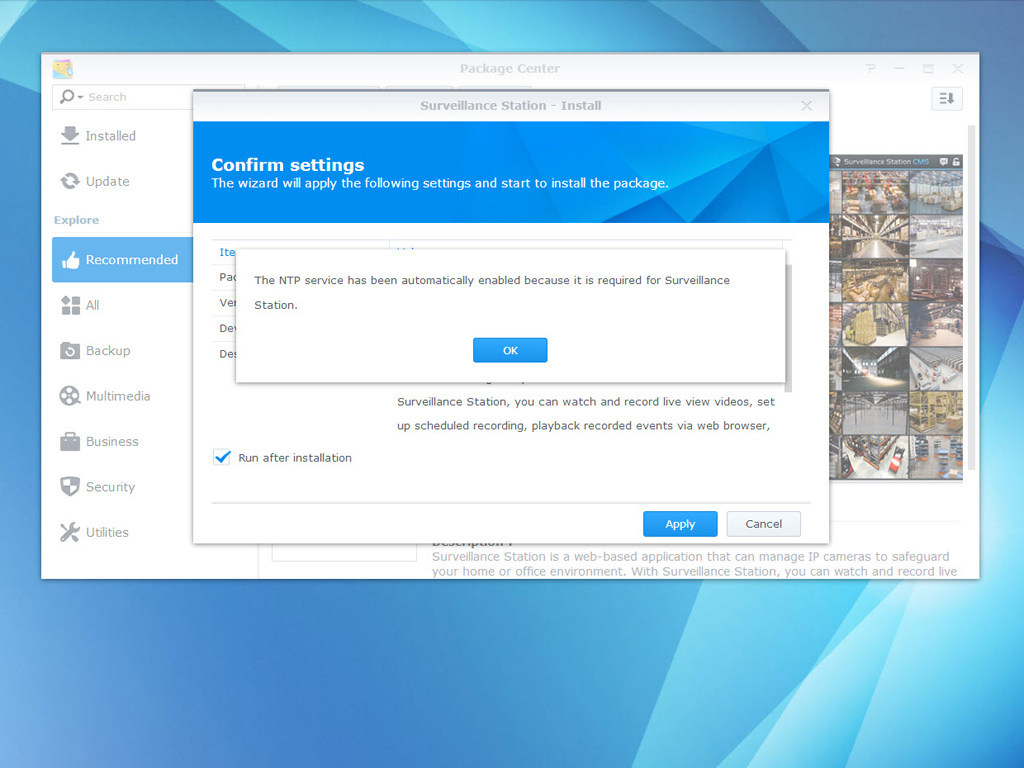Toggle Run after installation checkbox
The height and width of the screenshot is (768, 1024).
click(222, 457)
